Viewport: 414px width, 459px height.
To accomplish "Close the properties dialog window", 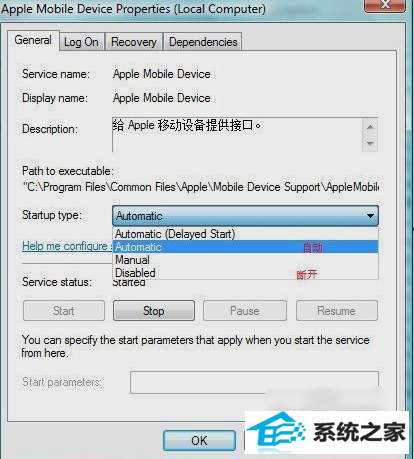I will pyautogui.click(x=385, y=5).
